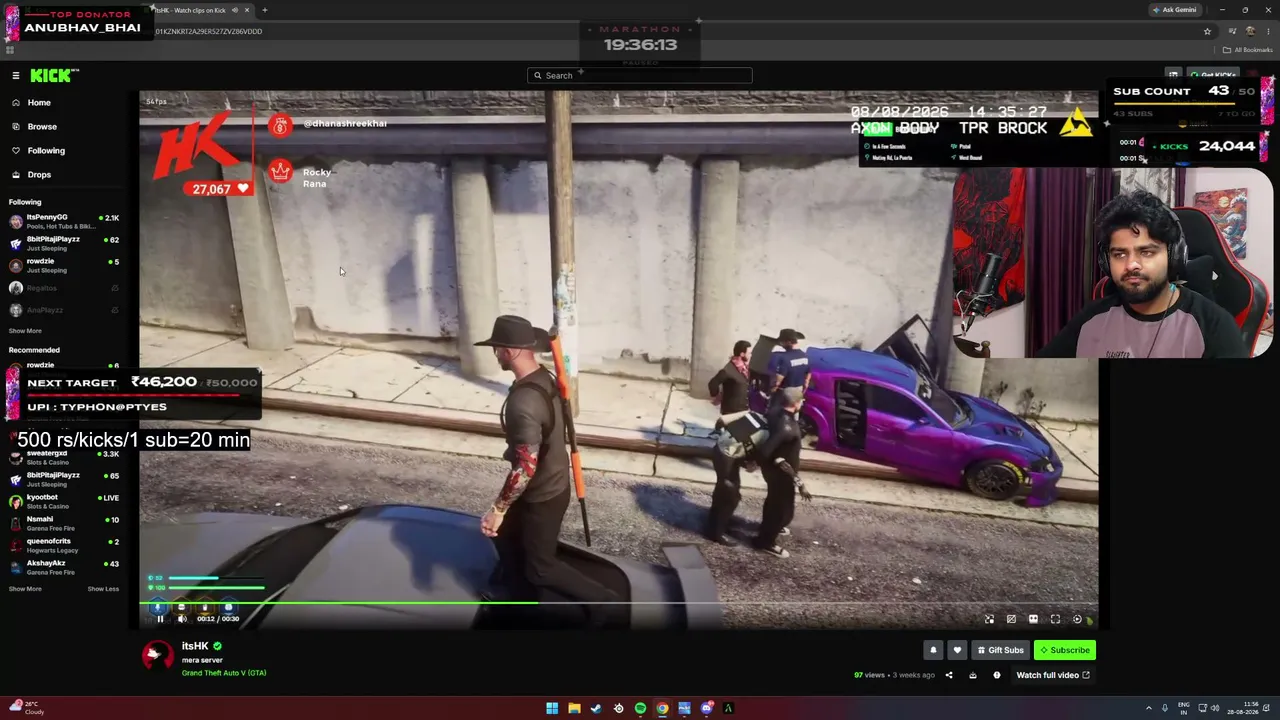Click the taskbar microphone icon
This screenshot has height=720, width=1280.
[x=1165, y=709]
